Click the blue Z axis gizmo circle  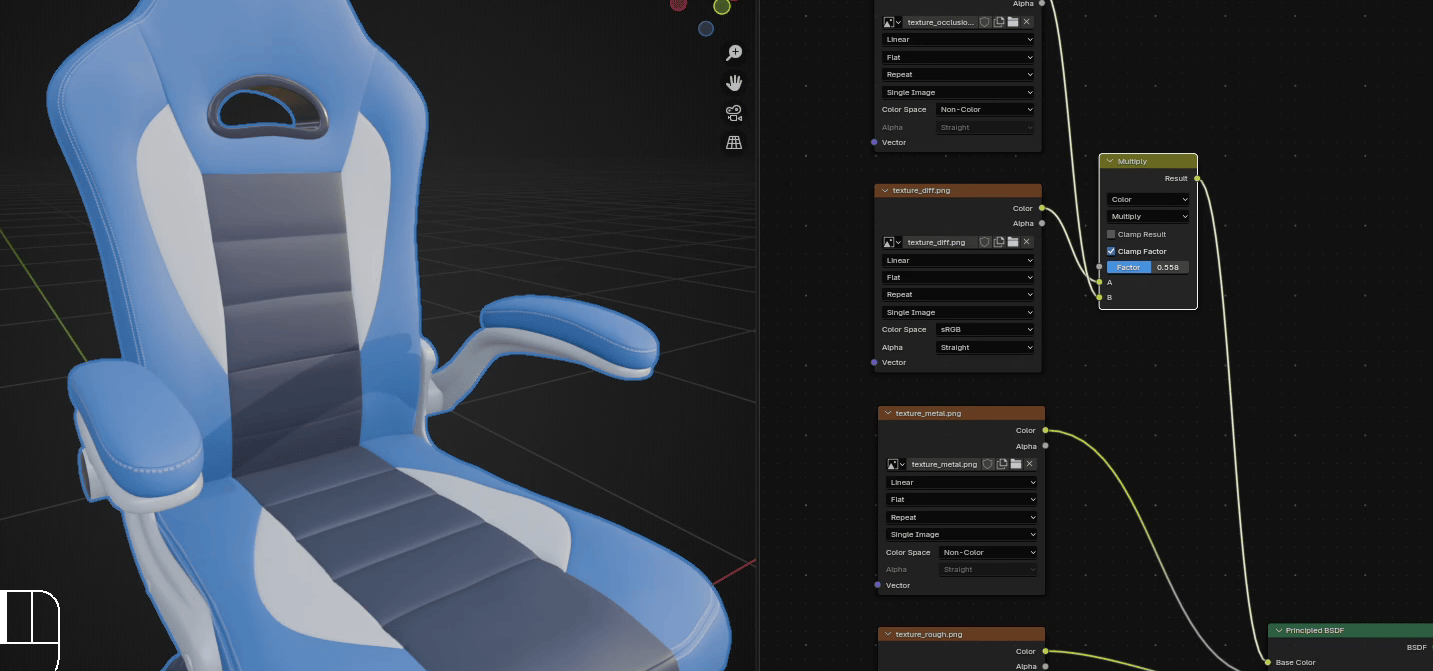[706, 29]
